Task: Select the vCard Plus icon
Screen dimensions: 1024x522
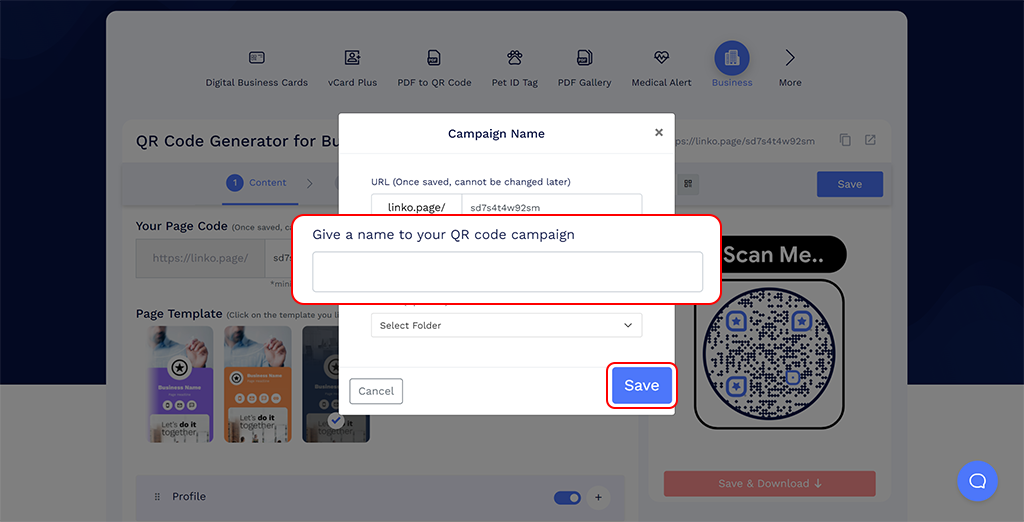Action: [x=352, y=58]
